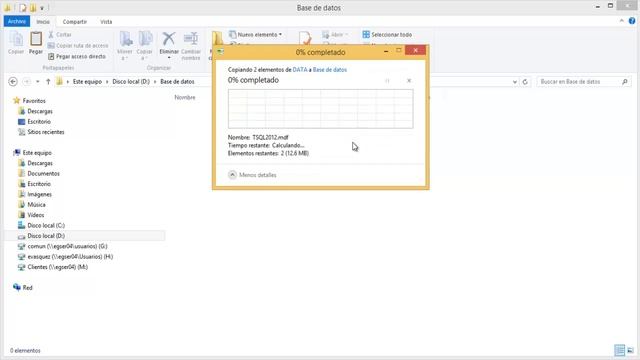Click Disco local (D:) in address bar
This screenshot has width=640, height=360.
pyautogui.click(x=131, y=82)
